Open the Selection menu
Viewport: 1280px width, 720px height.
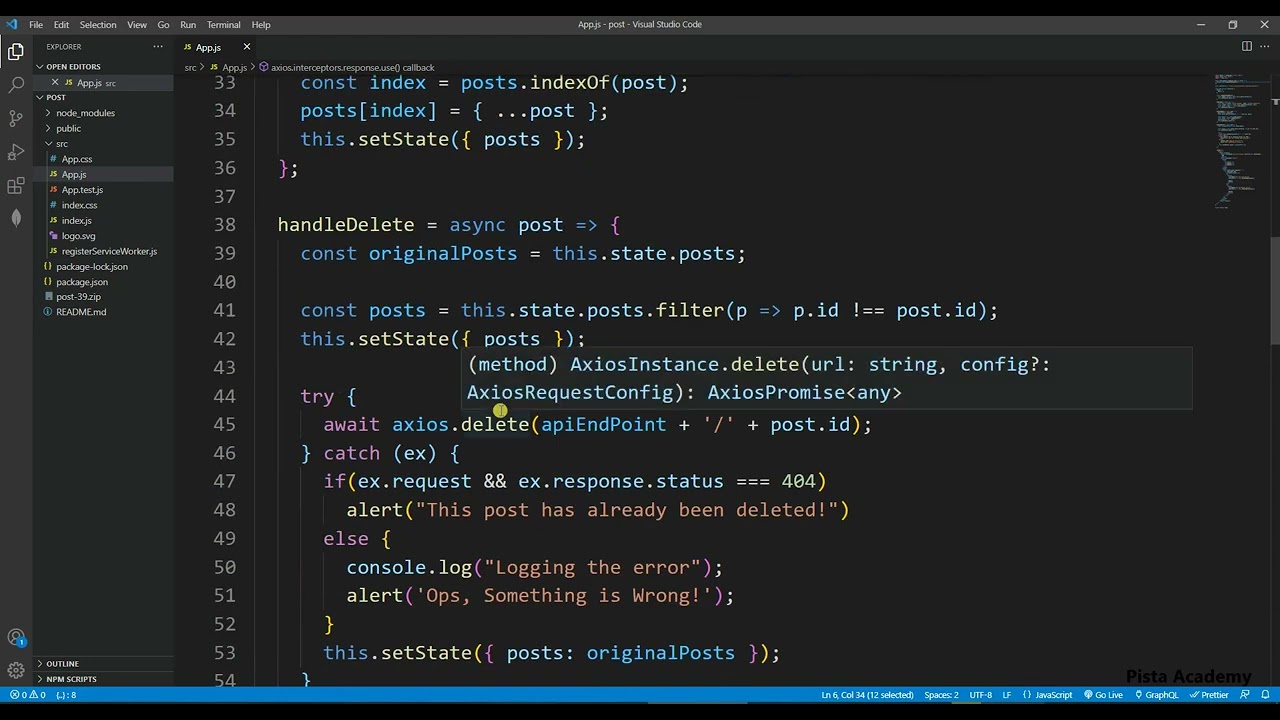pos(98,24)
